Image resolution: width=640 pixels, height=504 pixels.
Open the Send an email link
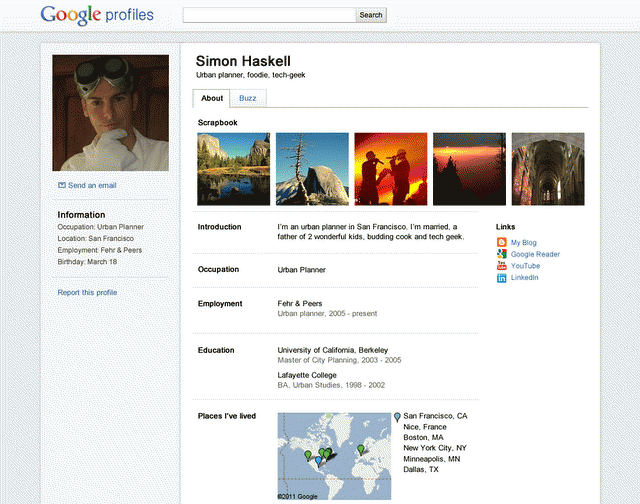[92, 185]
